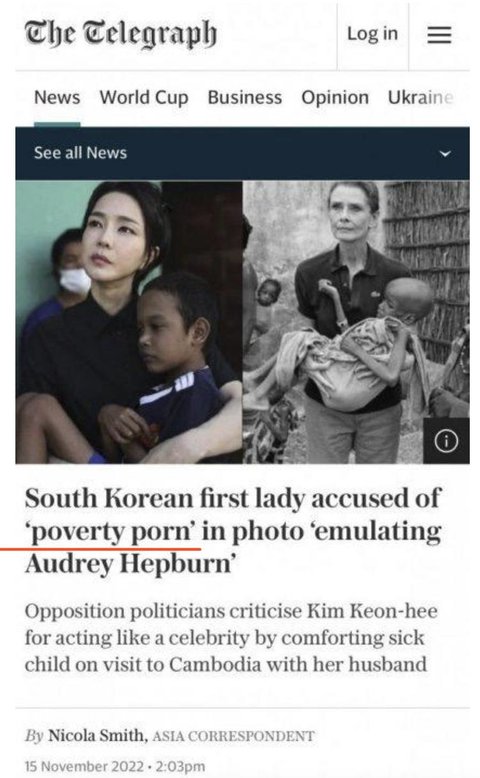The image size is (480, 778).
Task: Click the Log in button
Action: (x=372, y=34)
